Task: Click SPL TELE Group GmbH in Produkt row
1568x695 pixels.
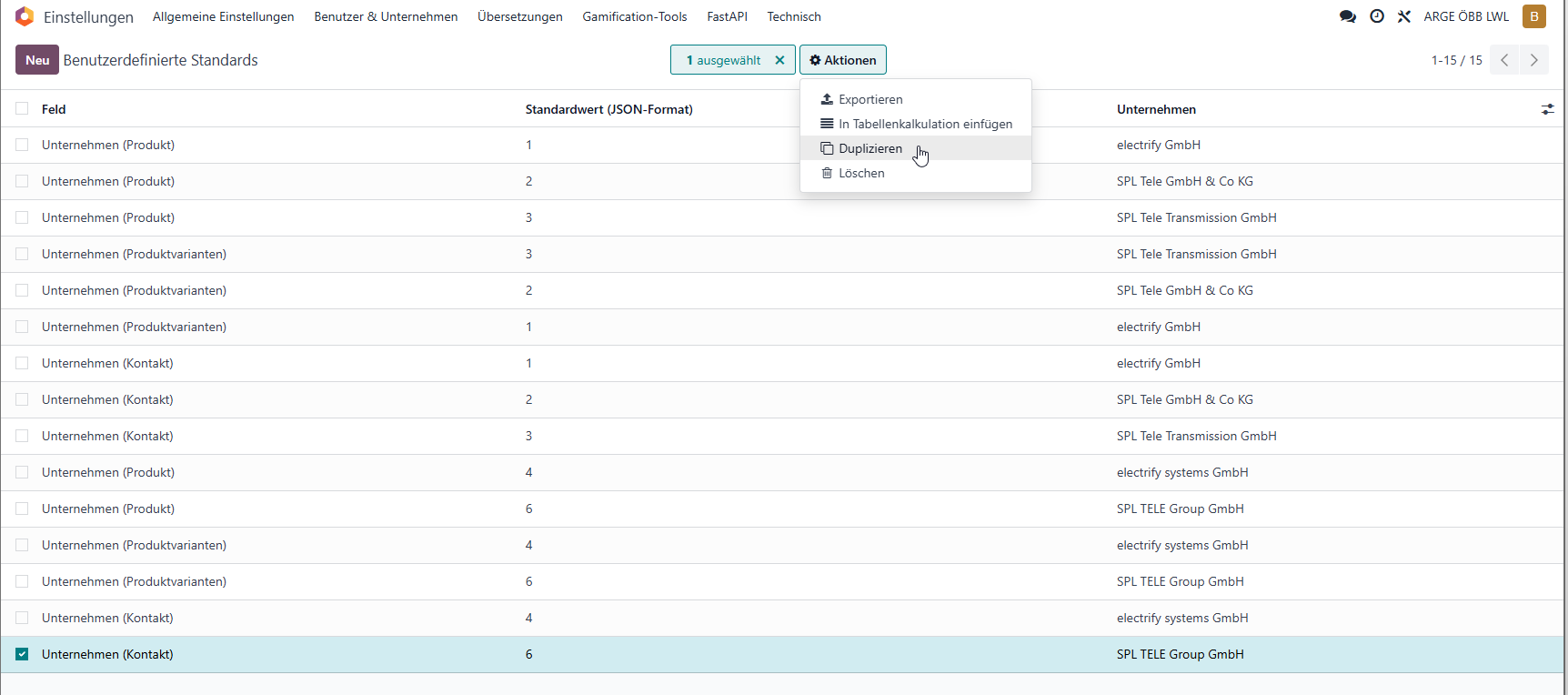Action: (1180, 509)
